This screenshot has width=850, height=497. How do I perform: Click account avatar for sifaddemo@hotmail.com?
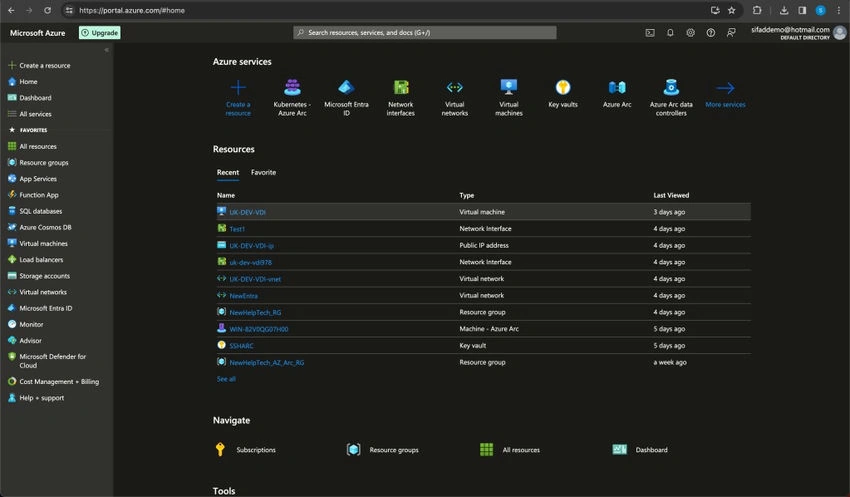point(840,33)
